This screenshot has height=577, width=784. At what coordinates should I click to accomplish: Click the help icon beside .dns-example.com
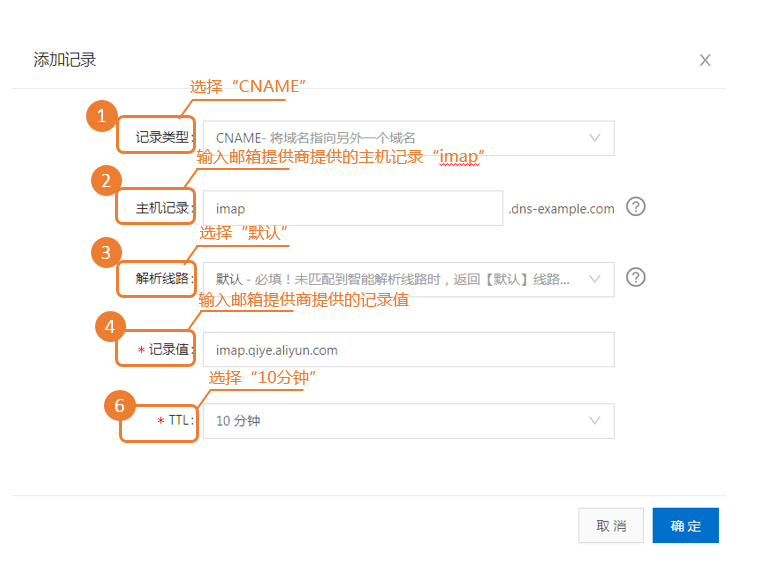636,206
